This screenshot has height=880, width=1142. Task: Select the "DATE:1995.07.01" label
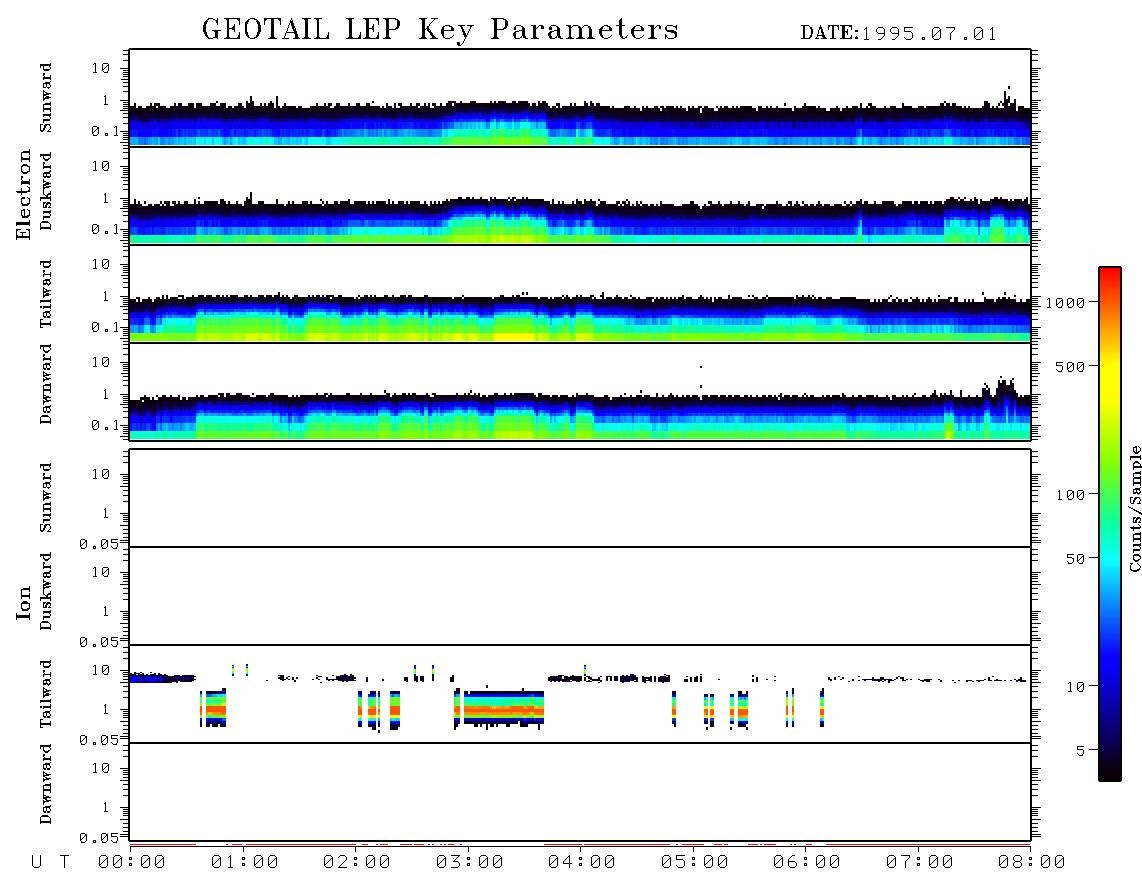pos(899,34)
